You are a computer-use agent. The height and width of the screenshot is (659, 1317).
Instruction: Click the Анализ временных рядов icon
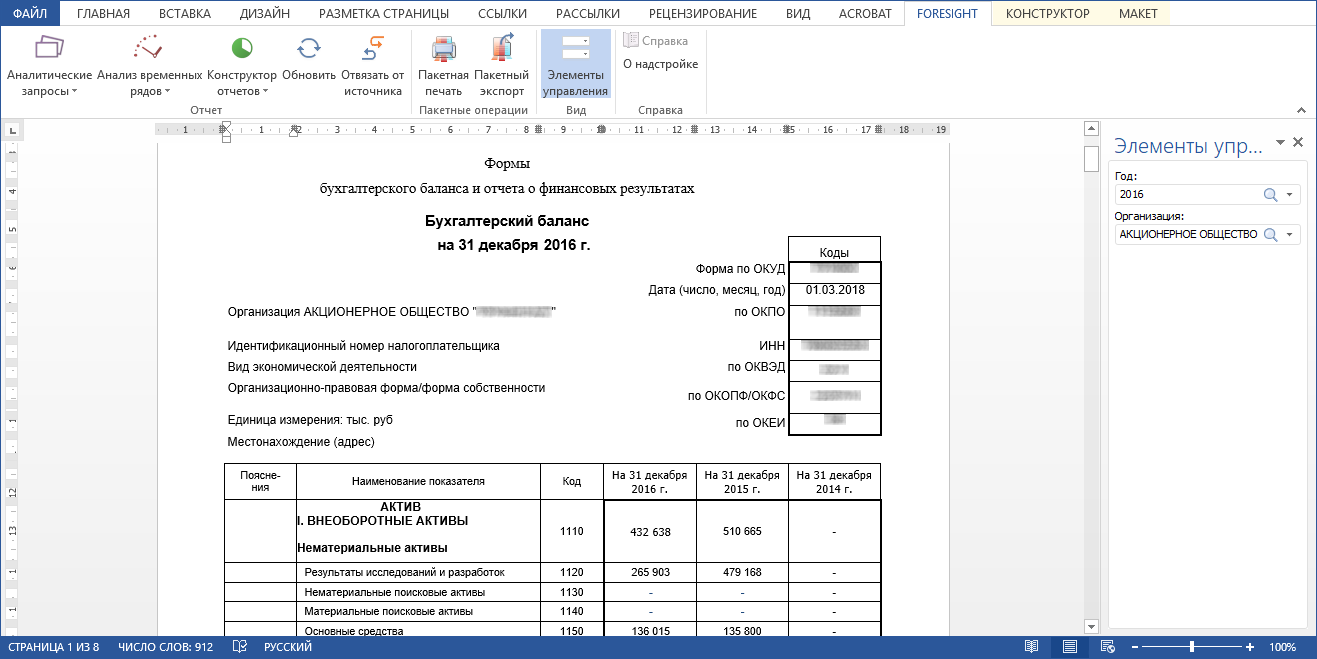click(x=146, y=48)
